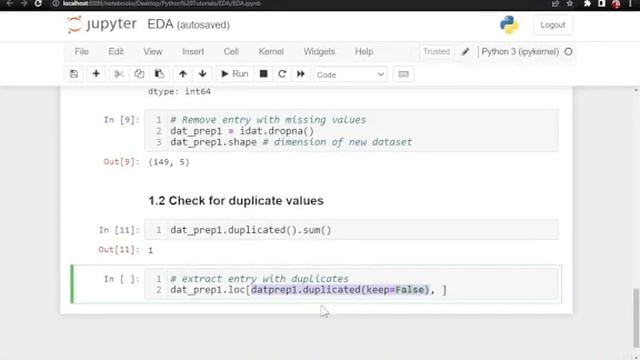Click browser back arrow
The image size is (640, 360).
[x=10, y=4]
